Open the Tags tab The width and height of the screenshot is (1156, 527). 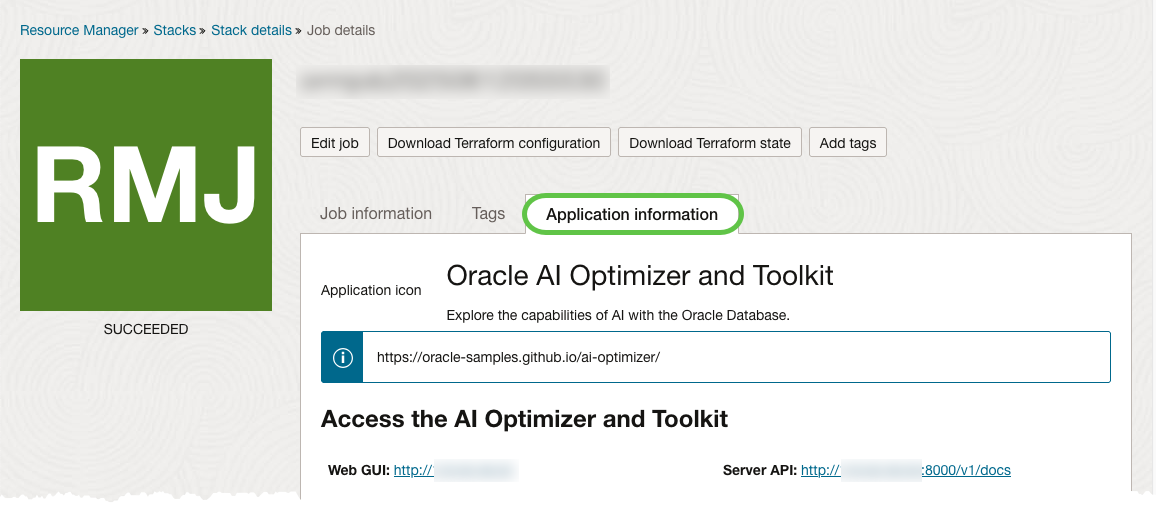(488, 214)
